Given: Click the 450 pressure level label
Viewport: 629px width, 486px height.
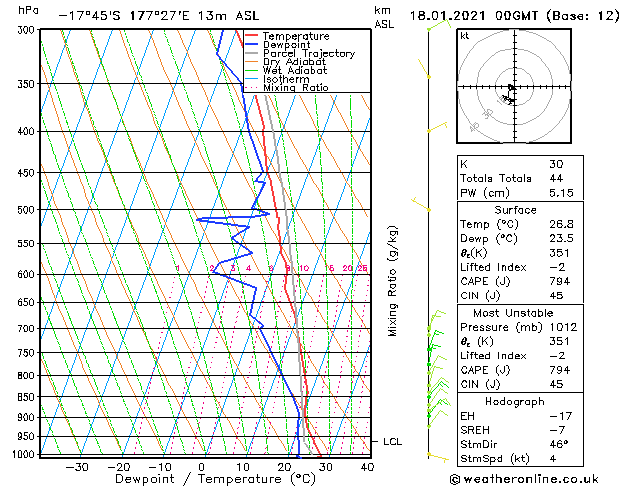Looking at the screenshot, I should (x=28, y=173).
